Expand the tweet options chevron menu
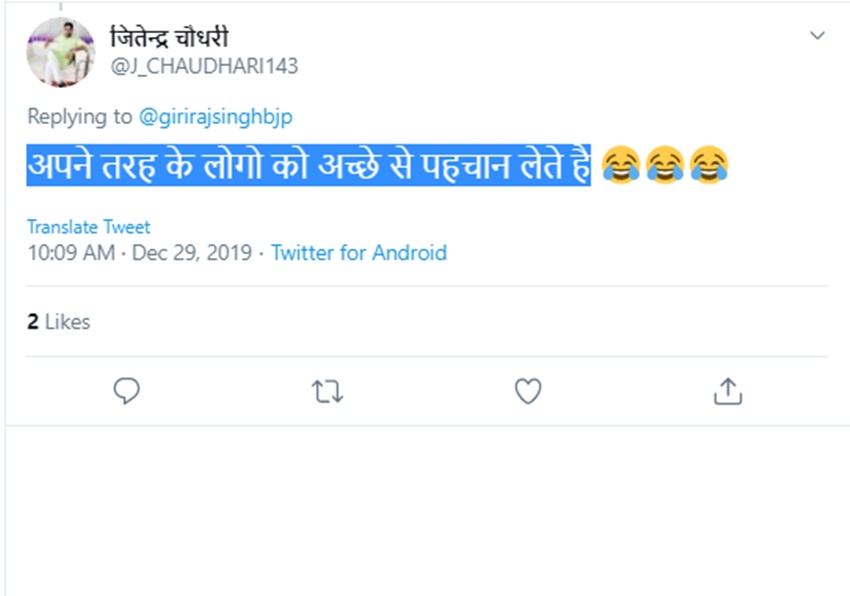The image size is (850, 596). point(817,36)
